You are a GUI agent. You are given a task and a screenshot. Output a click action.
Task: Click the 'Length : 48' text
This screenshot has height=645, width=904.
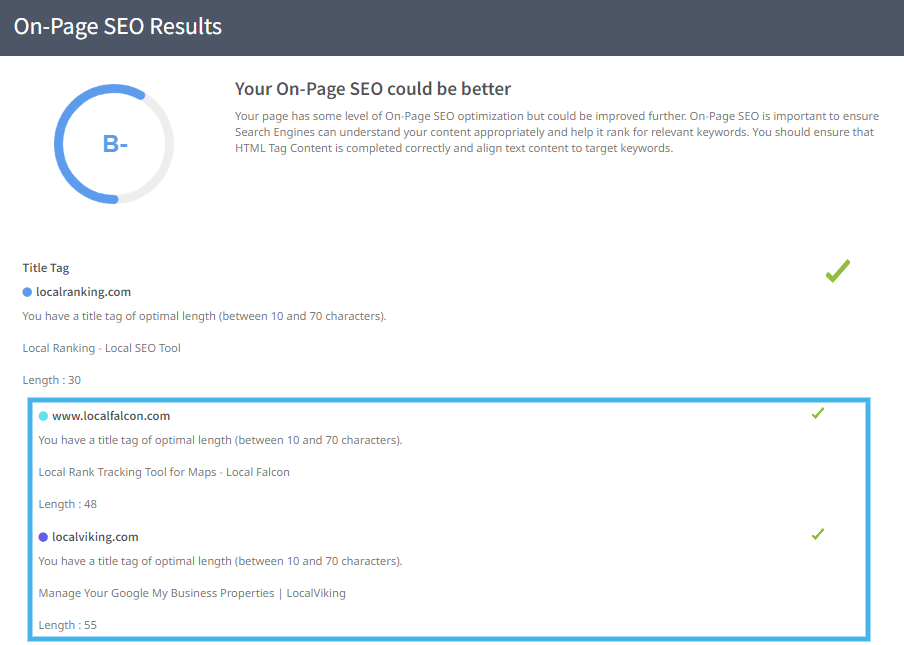pos(68,504)
